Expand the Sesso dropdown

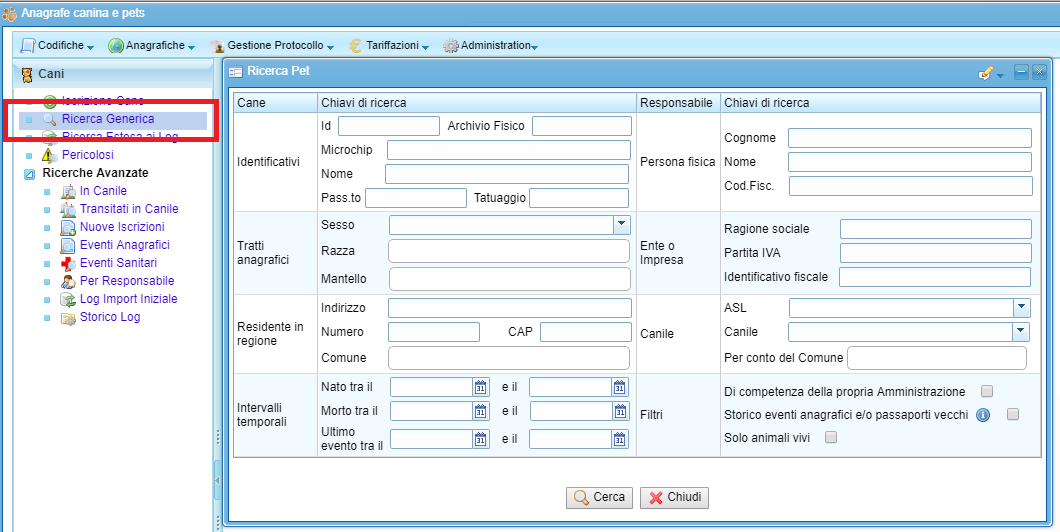(621, 224)
